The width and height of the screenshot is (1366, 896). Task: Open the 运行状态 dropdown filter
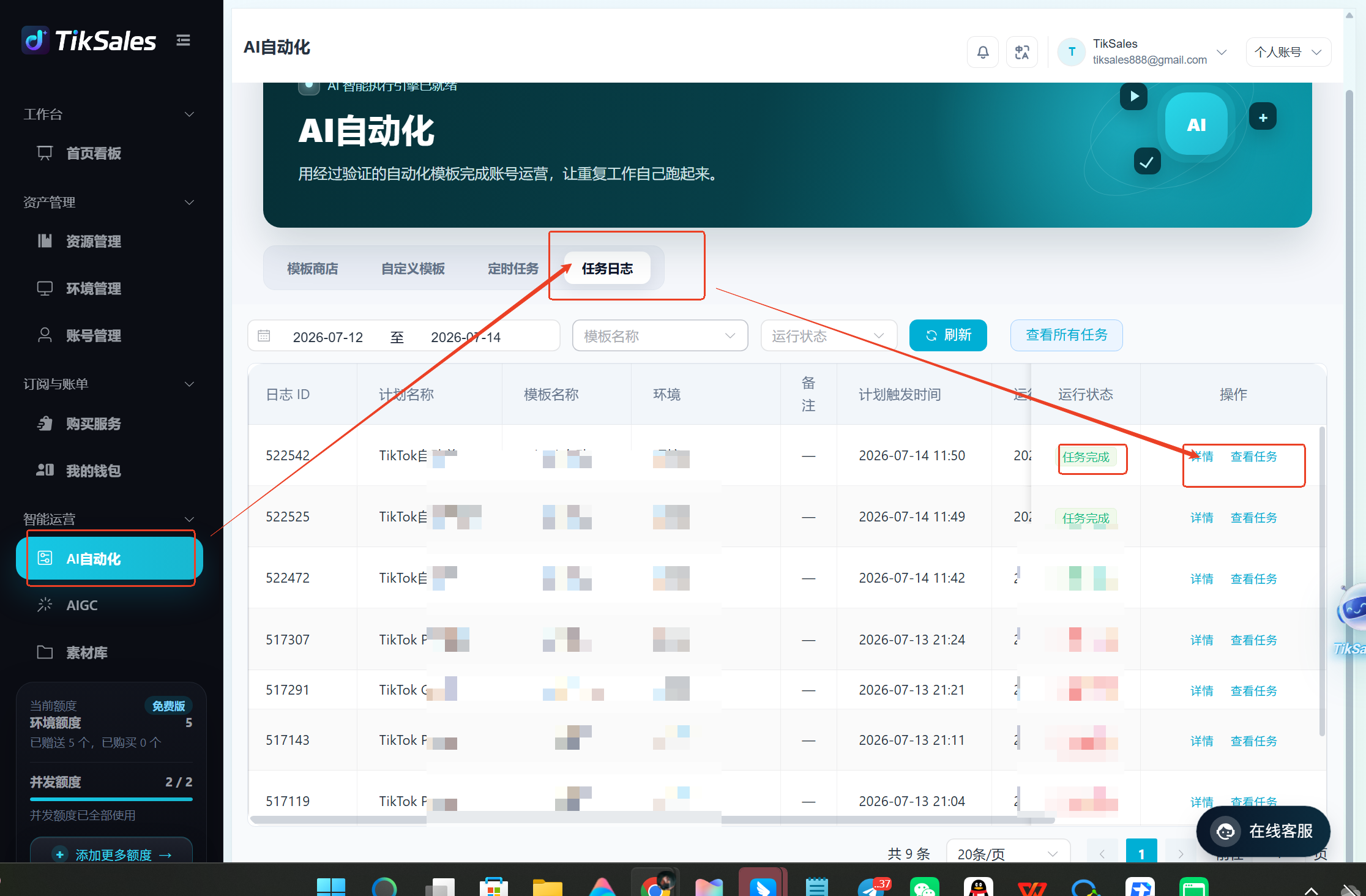(x=829, y=335)
